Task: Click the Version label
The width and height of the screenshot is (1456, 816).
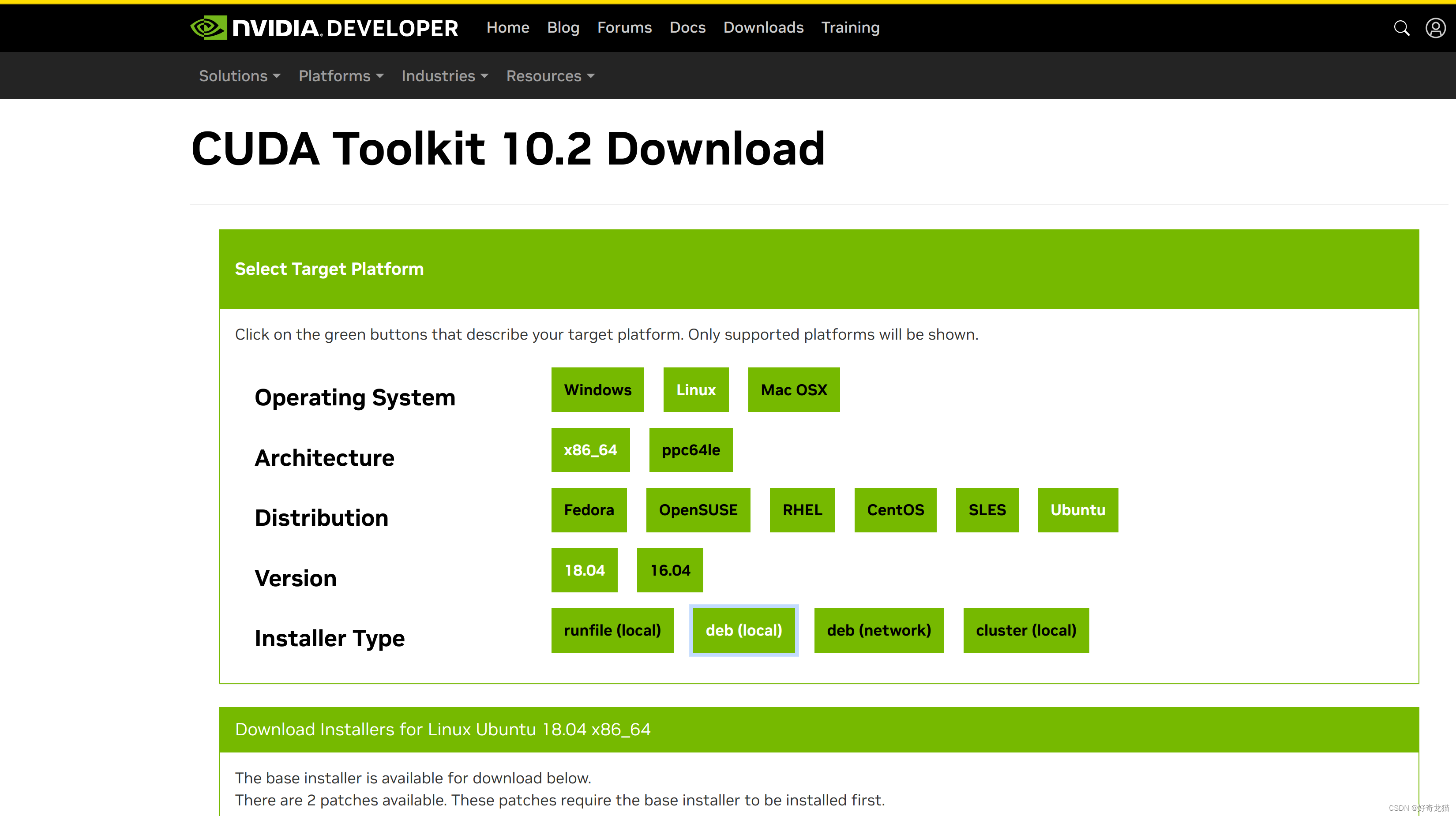Action: pos(296,578)
